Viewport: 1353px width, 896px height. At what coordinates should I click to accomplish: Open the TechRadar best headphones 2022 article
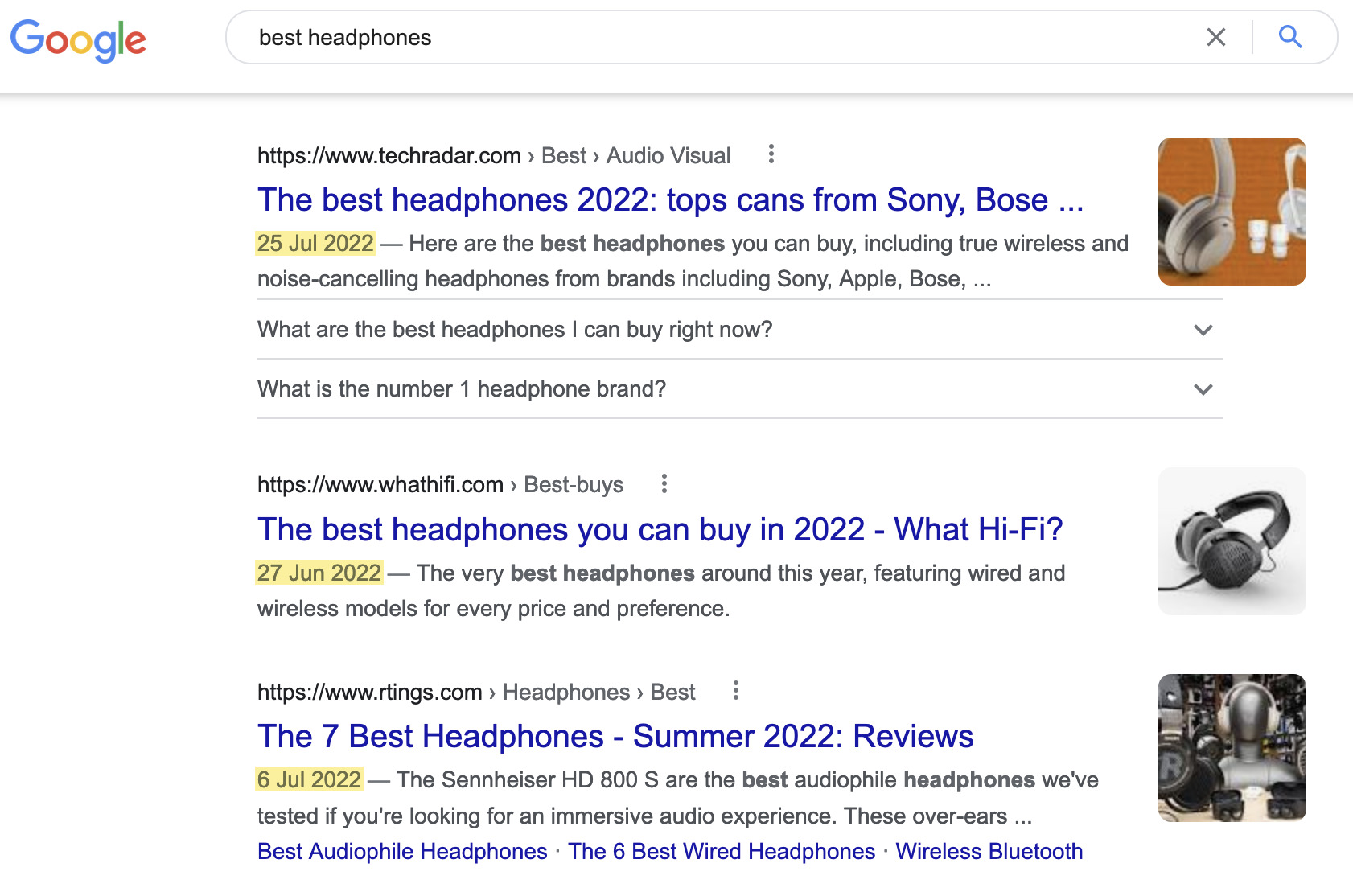670,199
